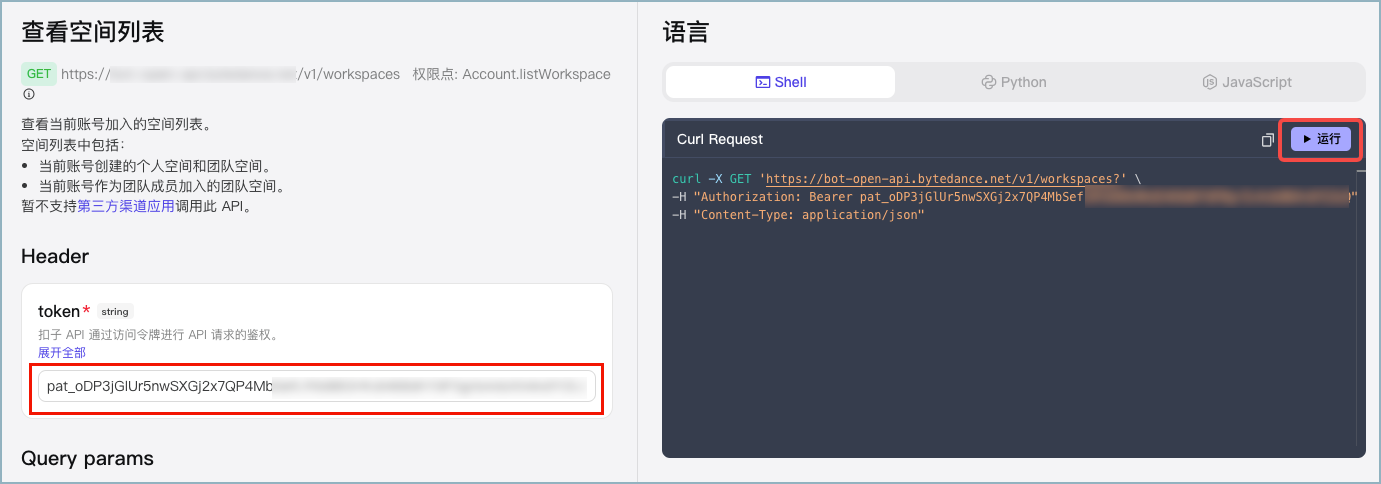Viewport: 1381px width, 484px height.
Task: Click into the token input field
Action: pos(317,386)
